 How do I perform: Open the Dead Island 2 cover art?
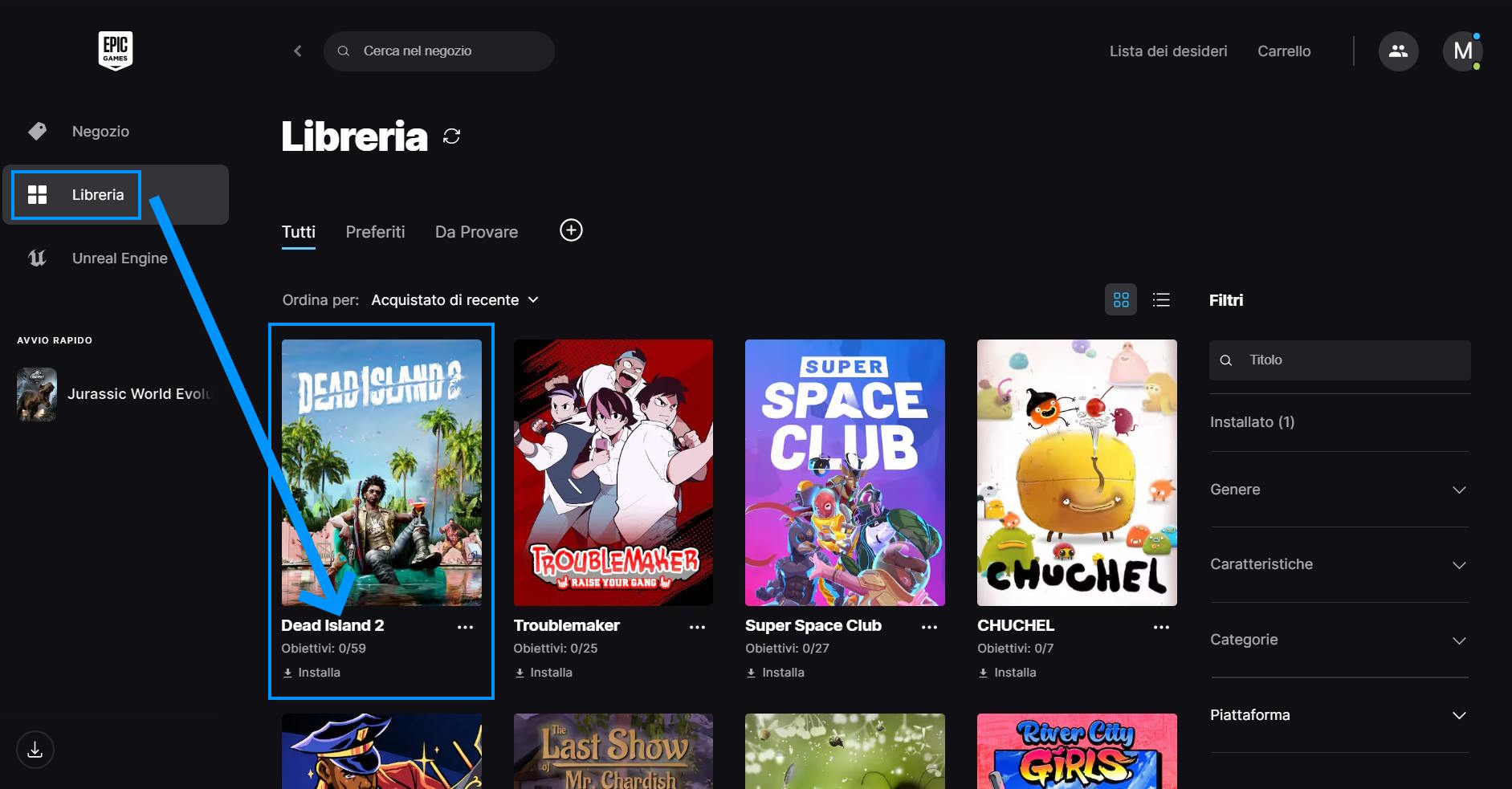pos(381,473)
